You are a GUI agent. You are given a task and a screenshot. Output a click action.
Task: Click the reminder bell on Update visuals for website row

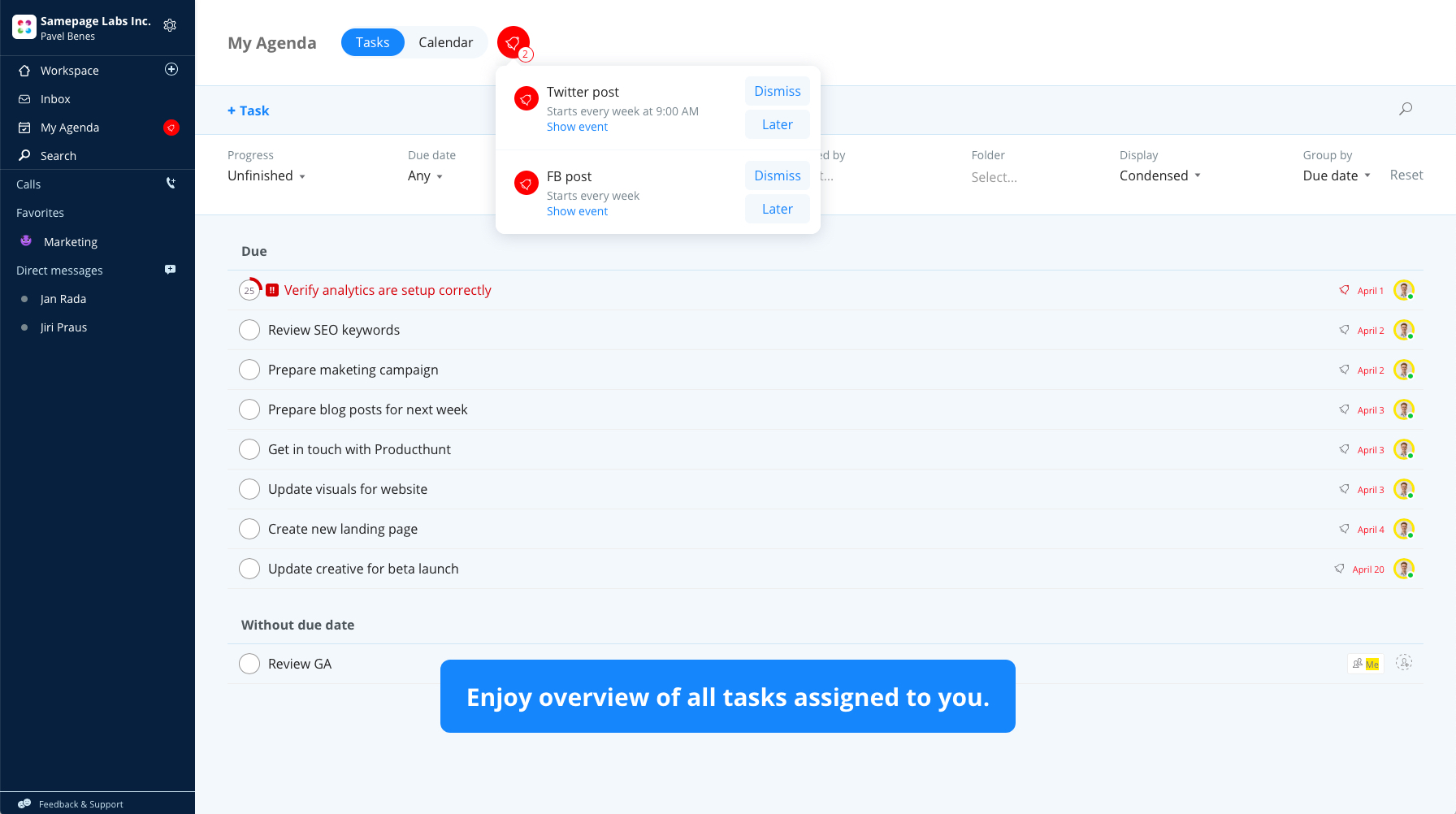(1344, 489)
